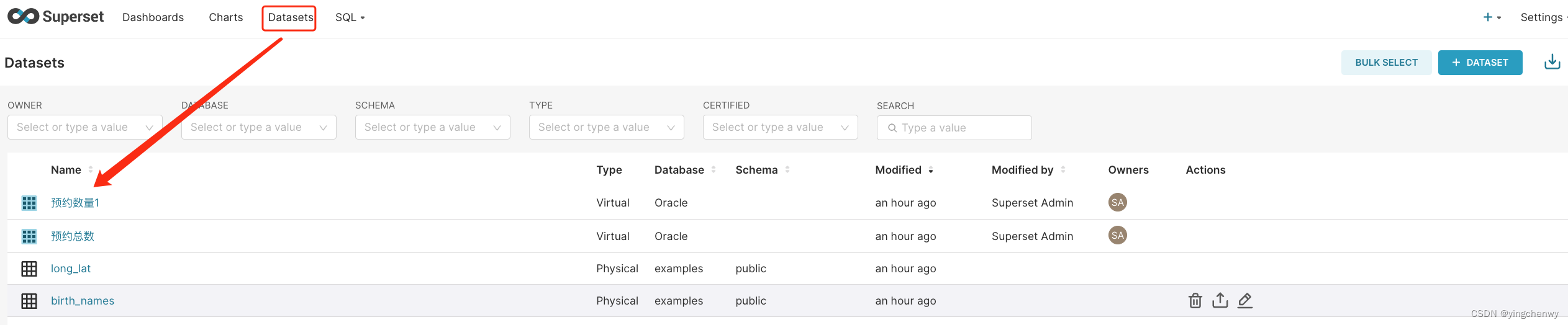Screen dimensions: 1568x325
Task: Click the delete trash icon for birth_names
Action: tap(1195, 301)
